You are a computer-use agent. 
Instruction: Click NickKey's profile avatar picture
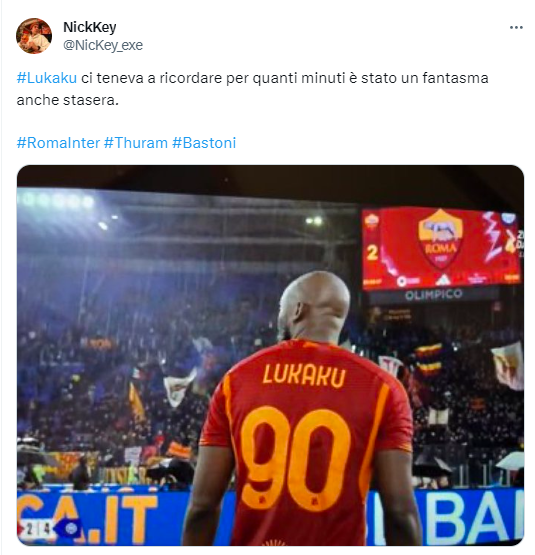pos(34,36)
